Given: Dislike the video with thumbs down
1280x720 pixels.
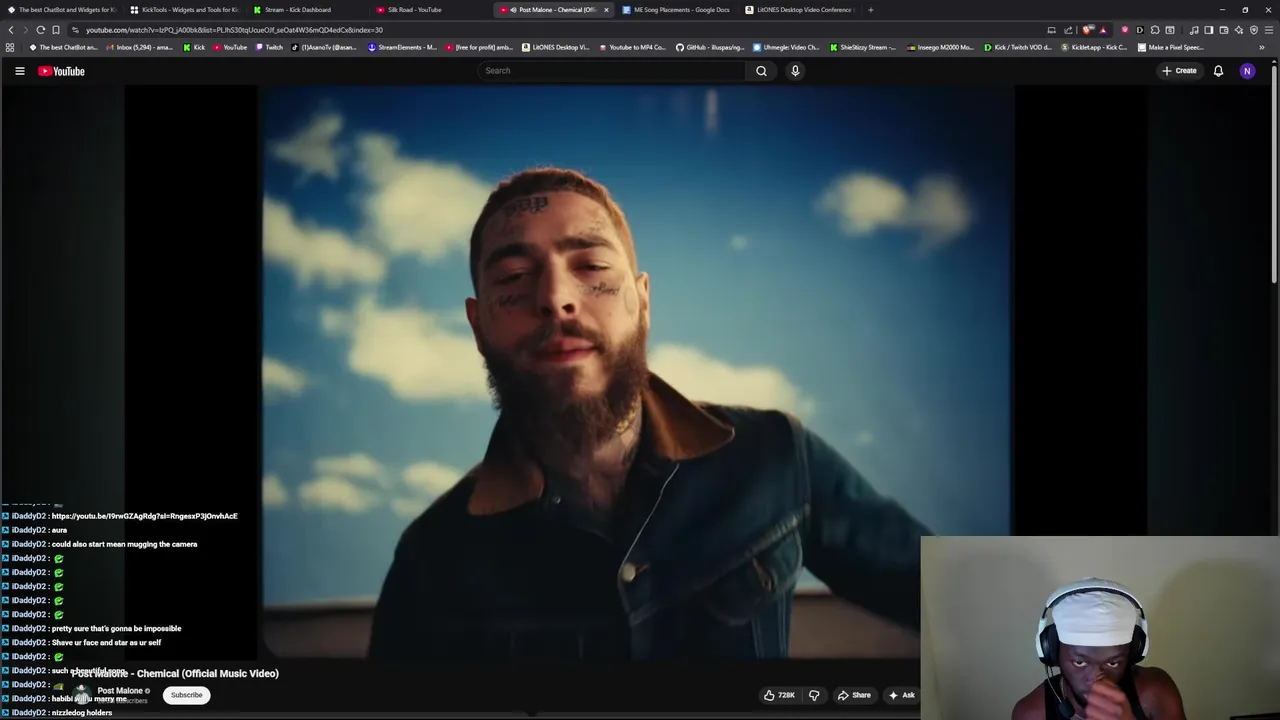Looking at the screenshot, I should coord(814,695).
